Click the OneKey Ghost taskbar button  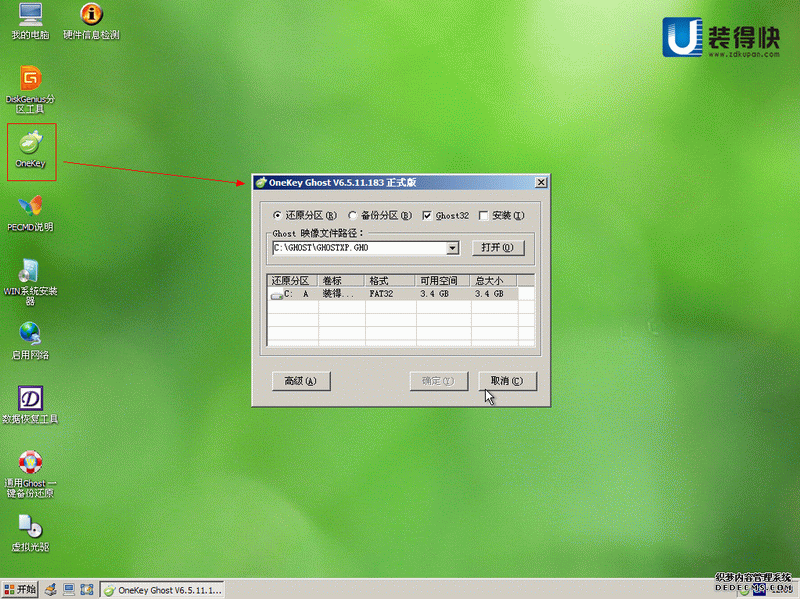(x=162, y=590)
